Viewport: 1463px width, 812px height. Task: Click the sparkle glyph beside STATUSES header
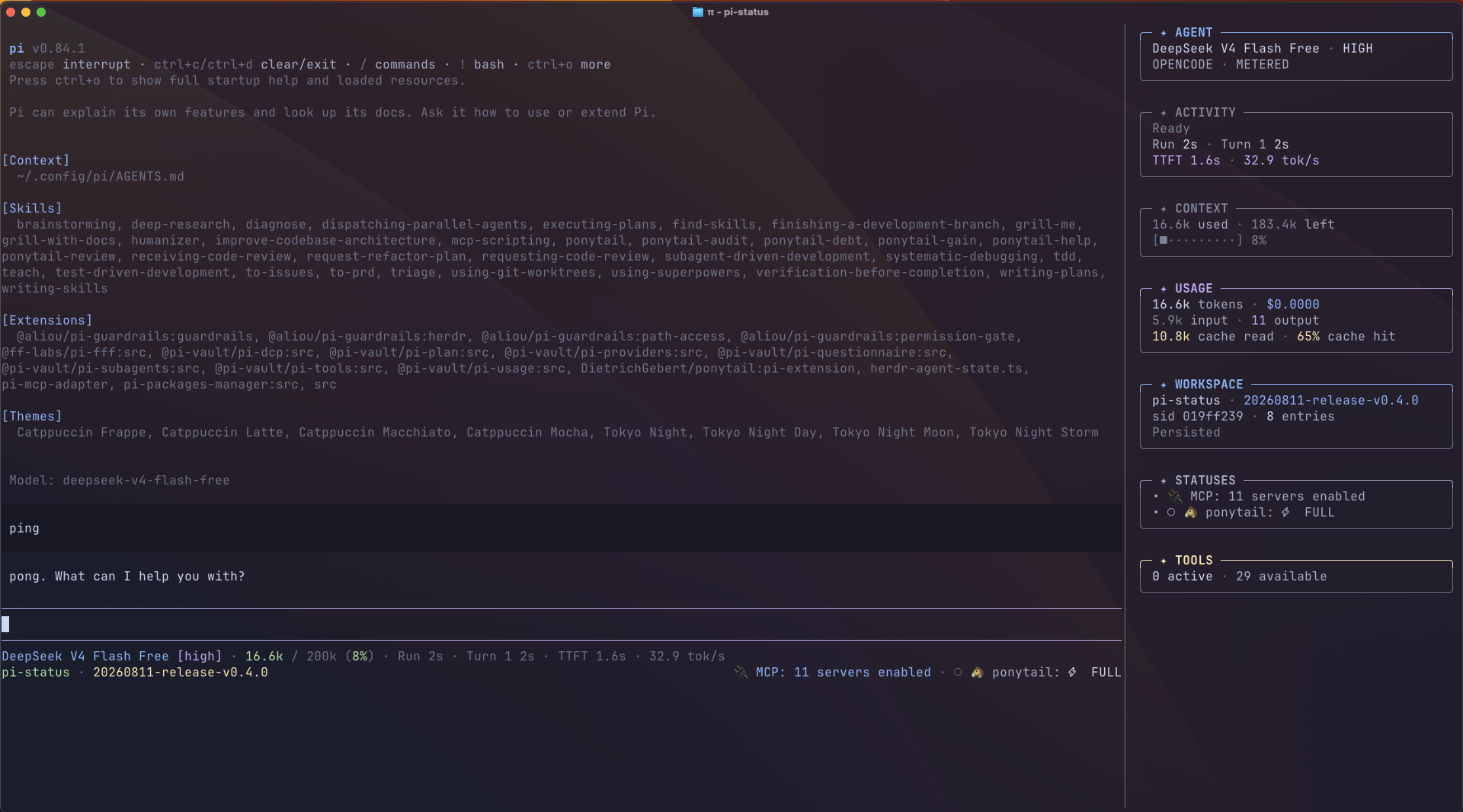click(x=1164, y=481)
